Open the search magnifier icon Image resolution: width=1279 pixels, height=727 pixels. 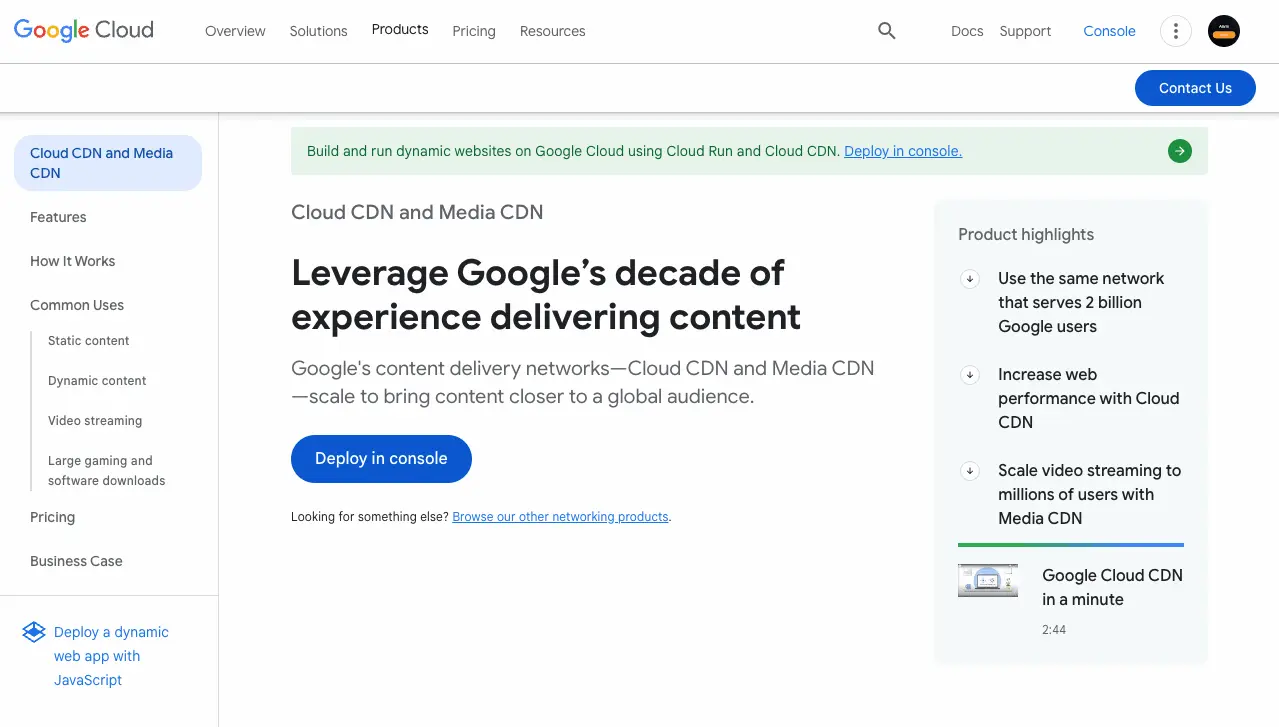pos(886,31)
